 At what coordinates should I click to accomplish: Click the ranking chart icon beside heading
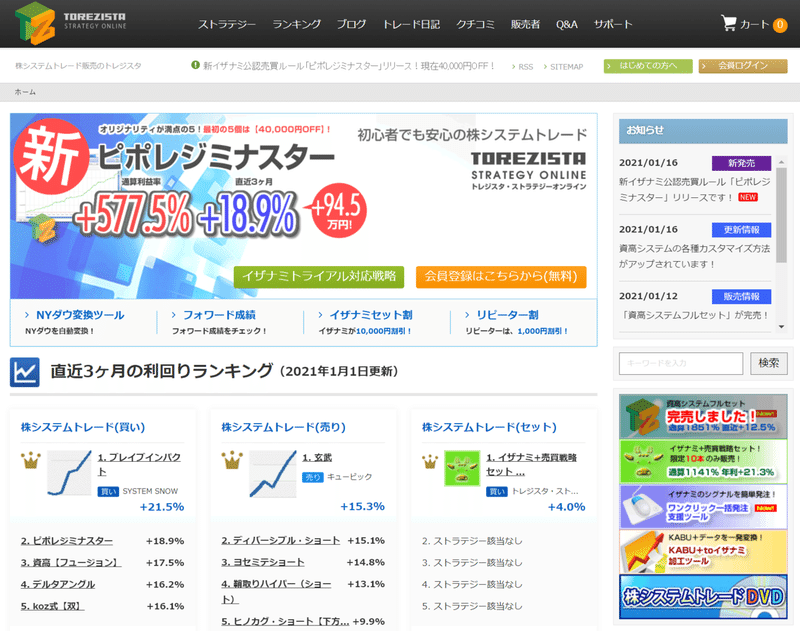(24, 372)
